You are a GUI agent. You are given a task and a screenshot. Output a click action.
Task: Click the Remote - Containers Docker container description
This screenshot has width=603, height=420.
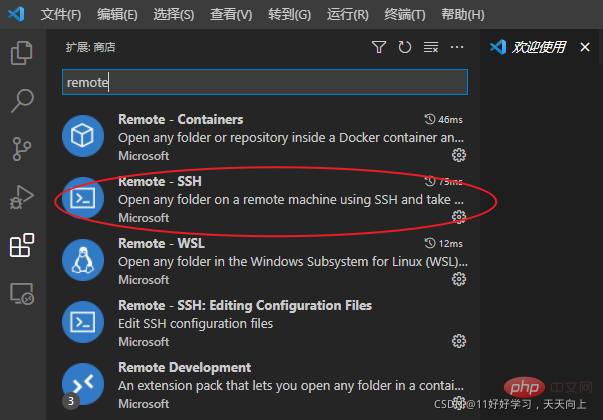[x=291, y=138]
